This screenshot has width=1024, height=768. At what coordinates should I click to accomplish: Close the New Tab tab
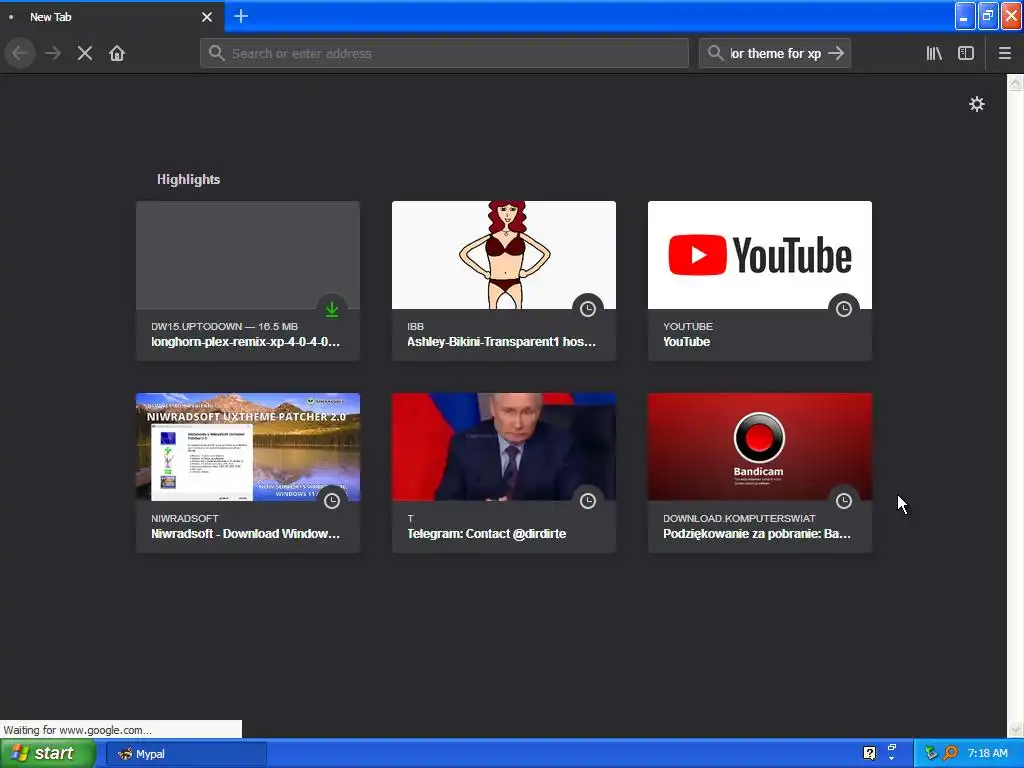207,17
